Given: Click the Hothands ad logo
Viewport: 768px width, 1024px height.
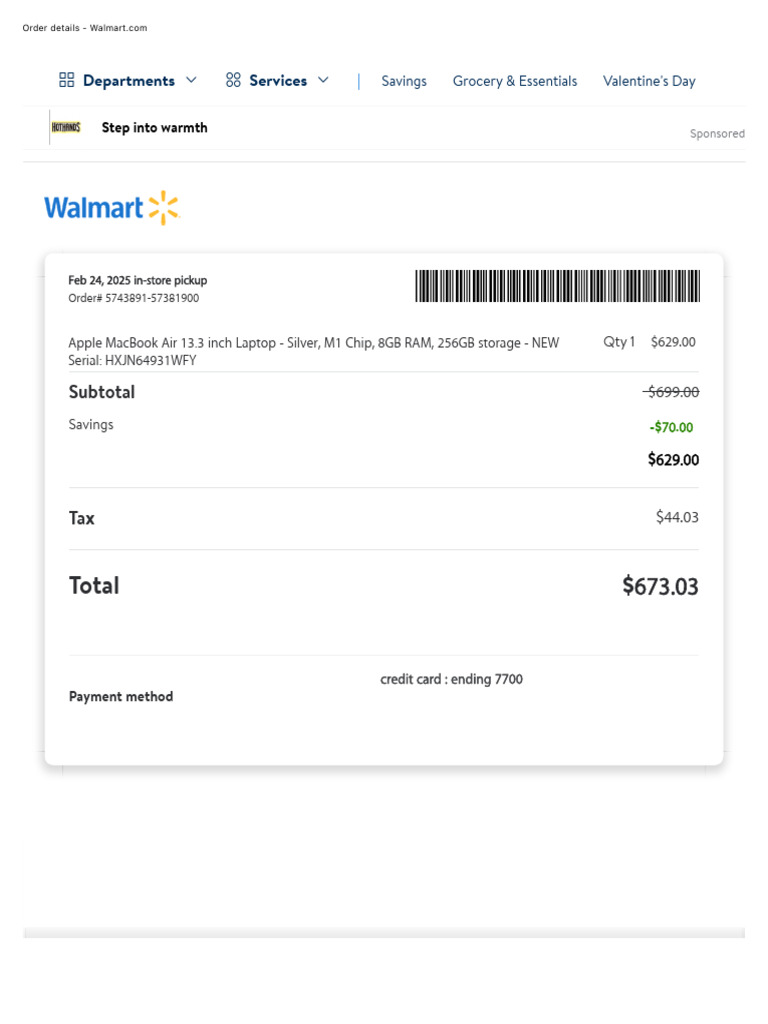Looking at the screenshot, I should coord(66,128).
